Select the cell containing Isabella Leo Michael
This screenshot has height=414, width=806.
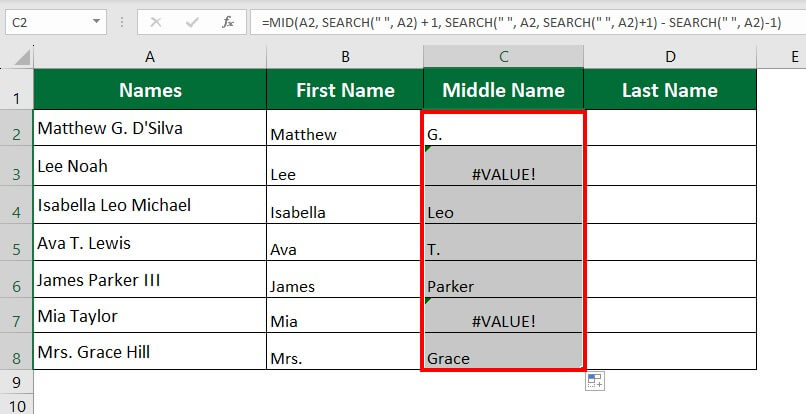[x=150, y=205]
